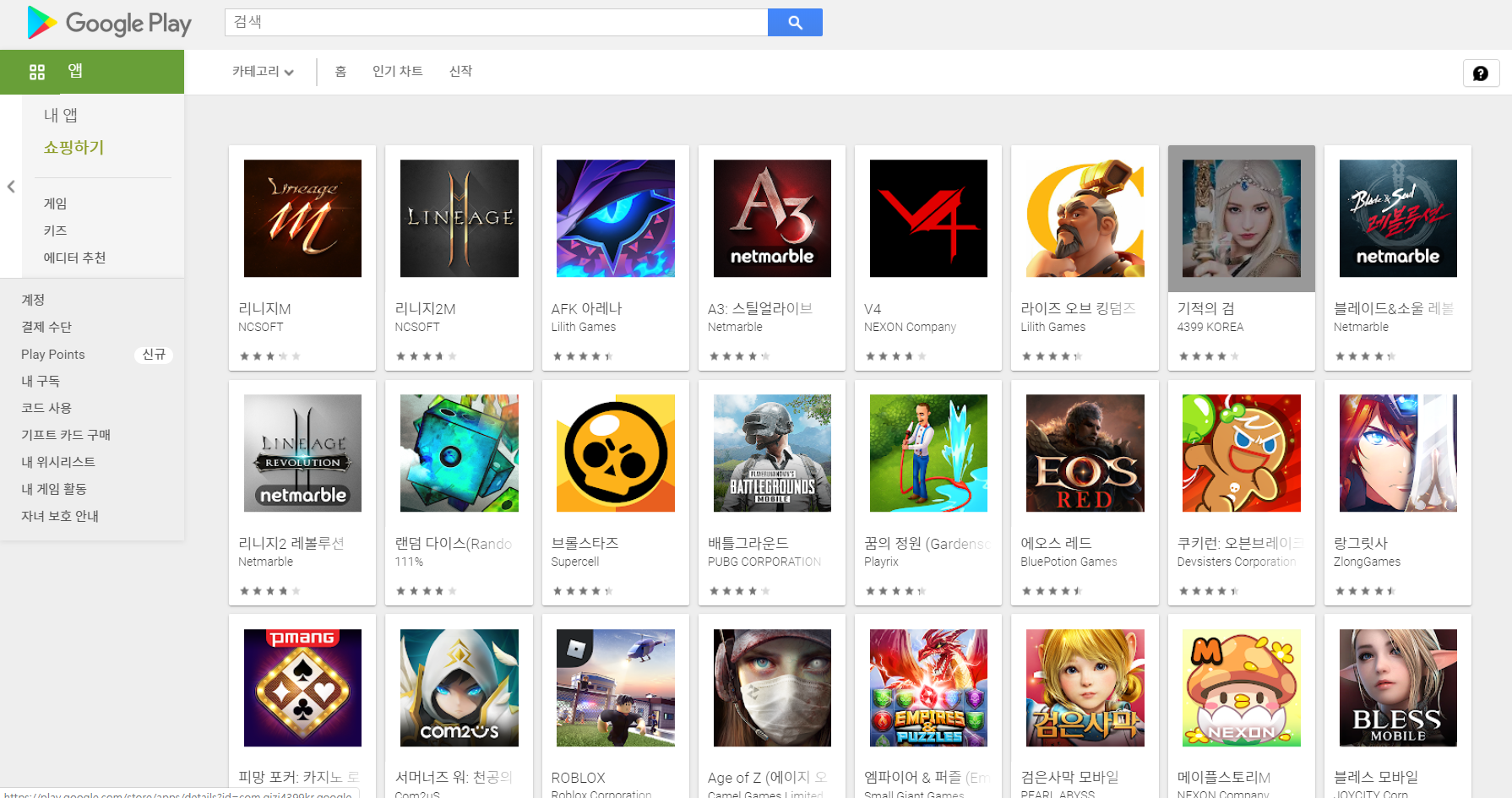Click the PUBG CORPORATION developer name
The image size is (1512, 798).
tap(764, 562)
